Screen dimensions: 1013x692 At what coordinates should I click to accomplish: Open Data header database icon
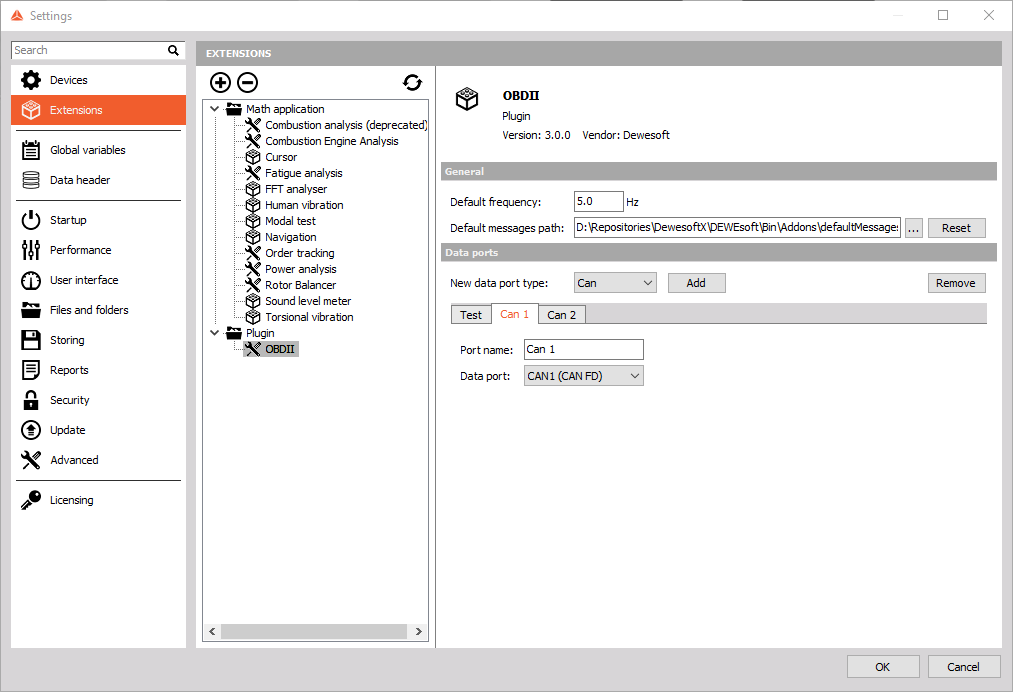point(30,180)
